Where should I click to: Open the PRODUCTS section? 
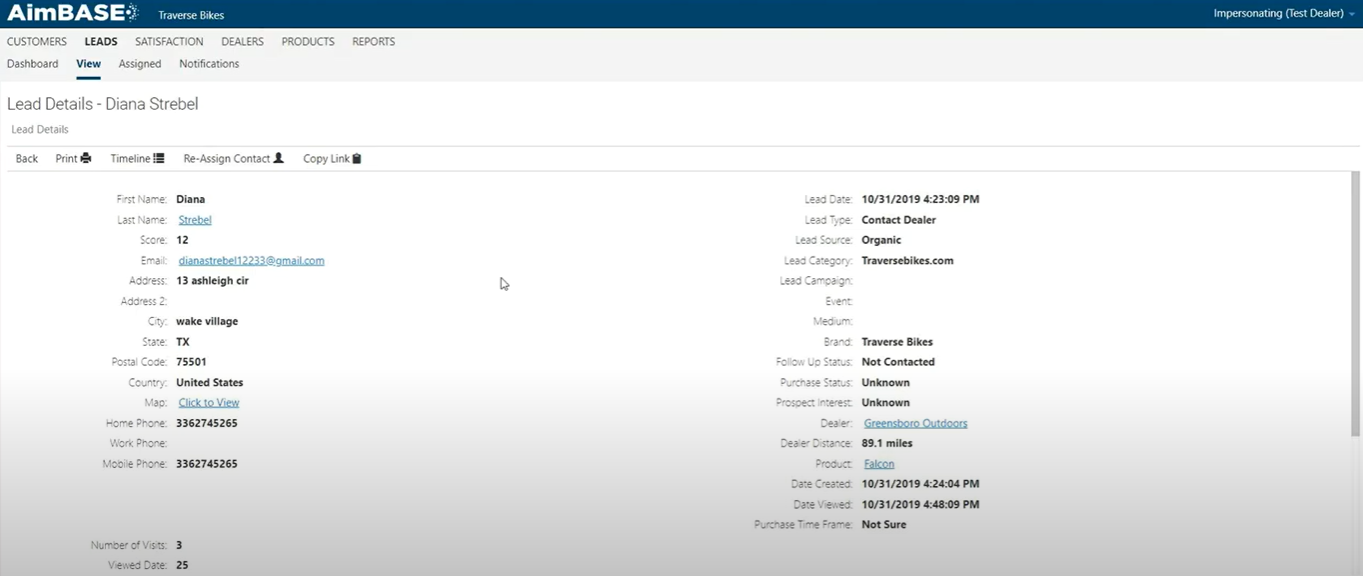(x=307, y=41)
